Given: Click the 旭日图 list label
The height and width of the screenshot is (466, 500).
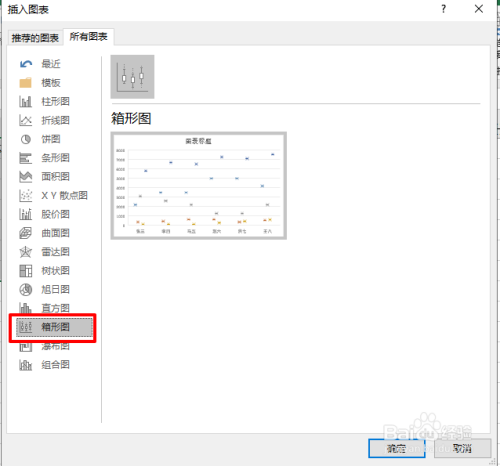Looking at the screenshot, I should click(x=55, y=290).
